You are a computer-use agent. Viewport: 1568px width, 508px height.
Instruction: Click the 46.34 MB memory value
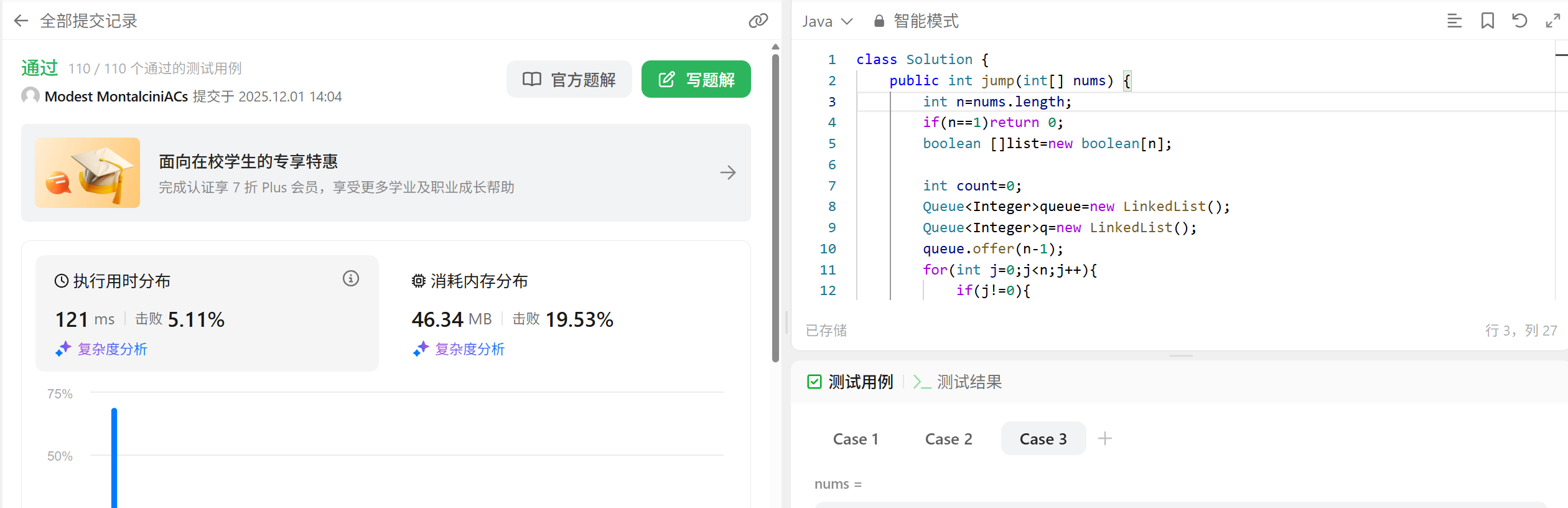452,319
